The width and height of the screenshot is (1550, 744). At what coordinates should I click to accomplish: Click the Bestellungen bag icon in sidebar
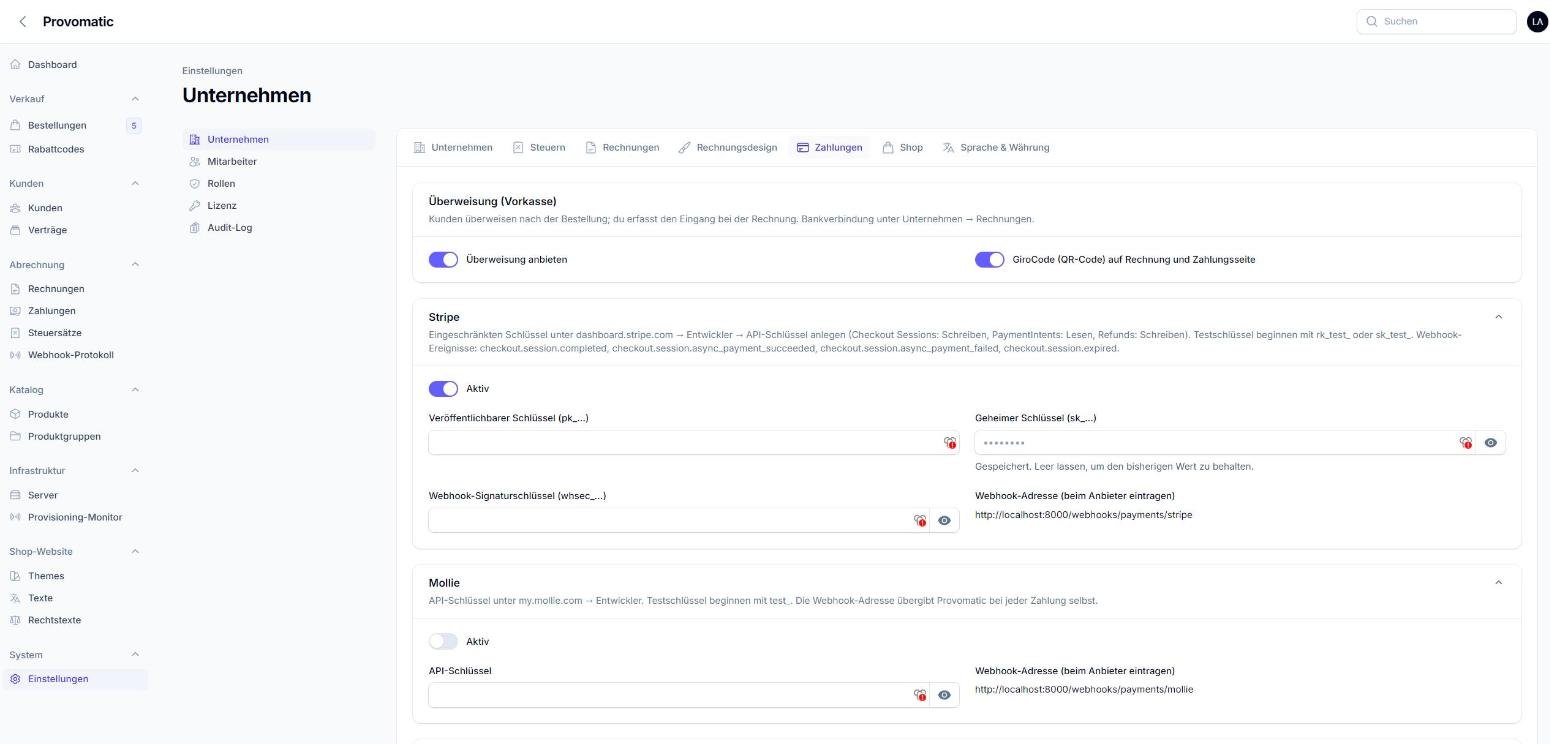point(15,126)
